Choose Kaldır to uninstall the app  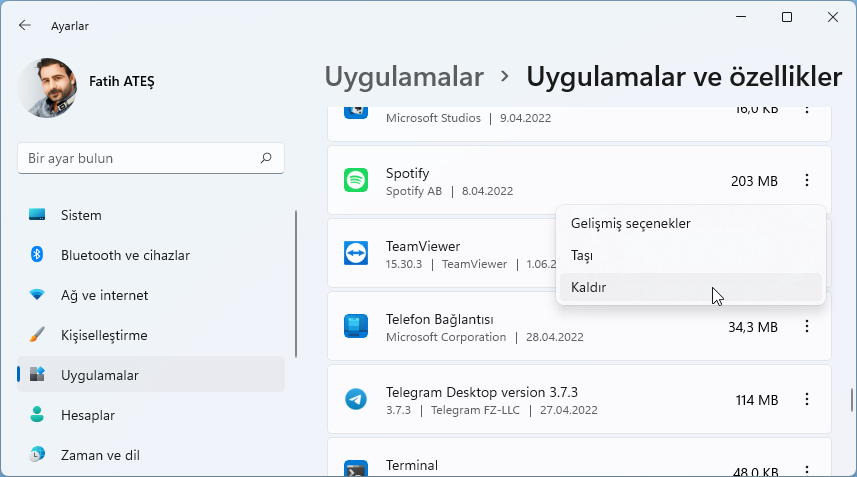[691, 287]
